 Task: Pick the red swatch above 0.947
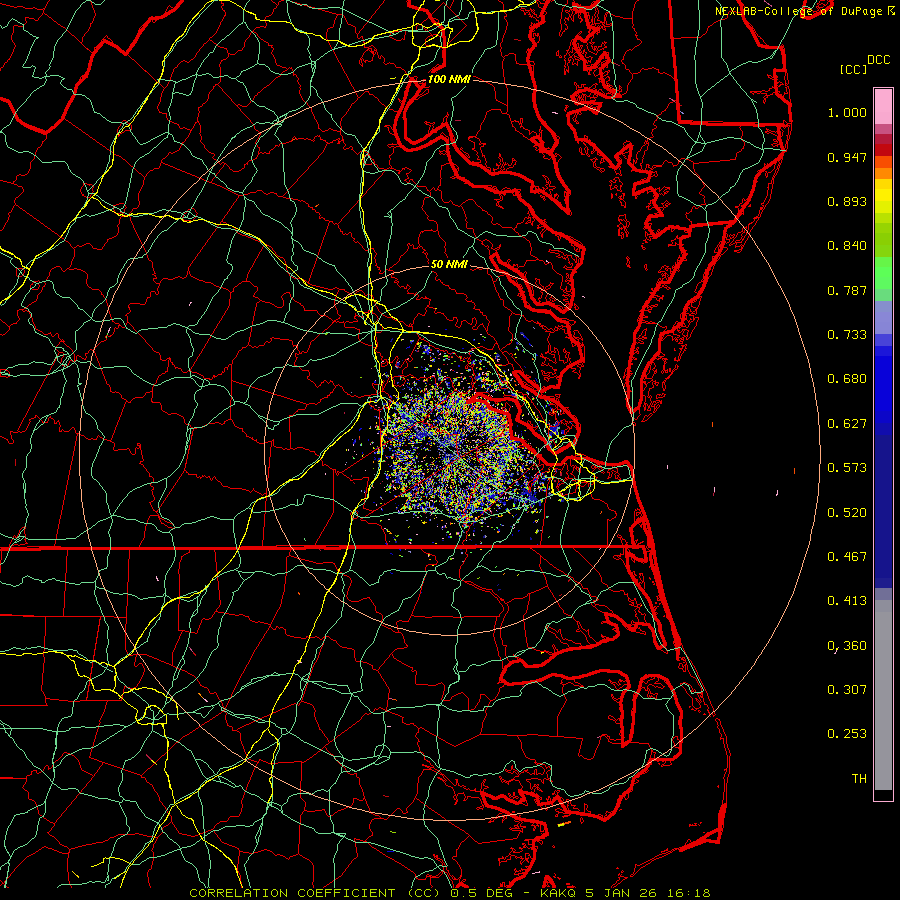coord(883,150)
